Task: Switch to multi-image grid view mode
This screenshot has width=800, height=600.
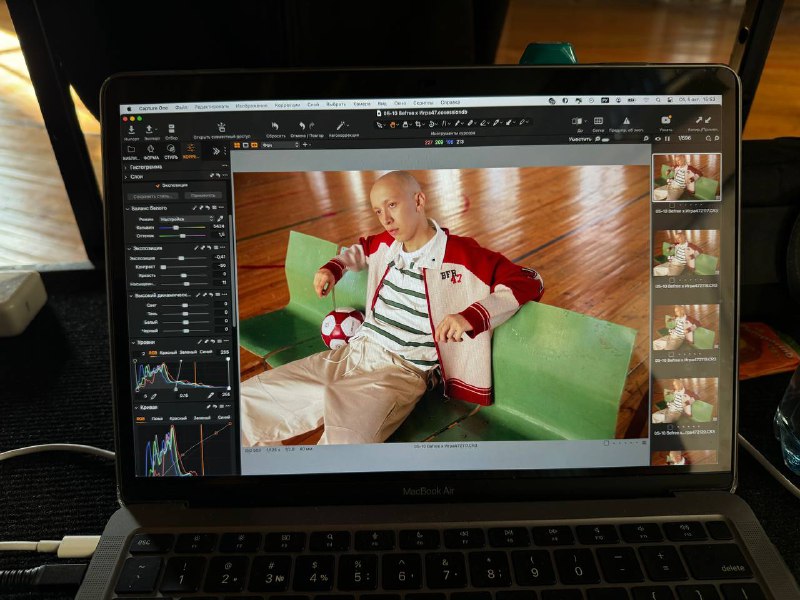Action: tap(237, 145)
